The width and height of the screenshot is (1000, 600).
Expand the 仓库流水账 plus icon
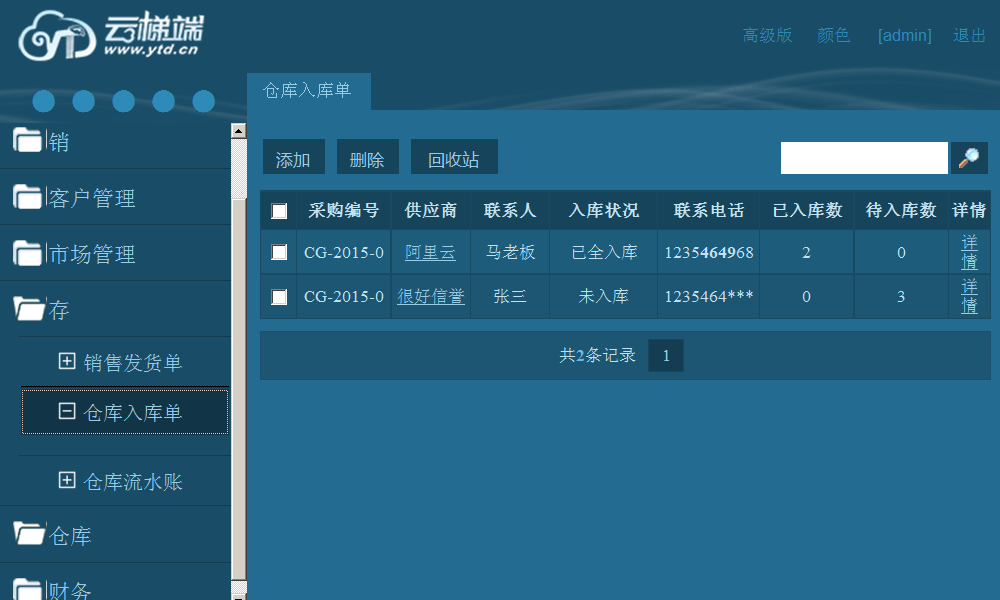click(67, 480)
